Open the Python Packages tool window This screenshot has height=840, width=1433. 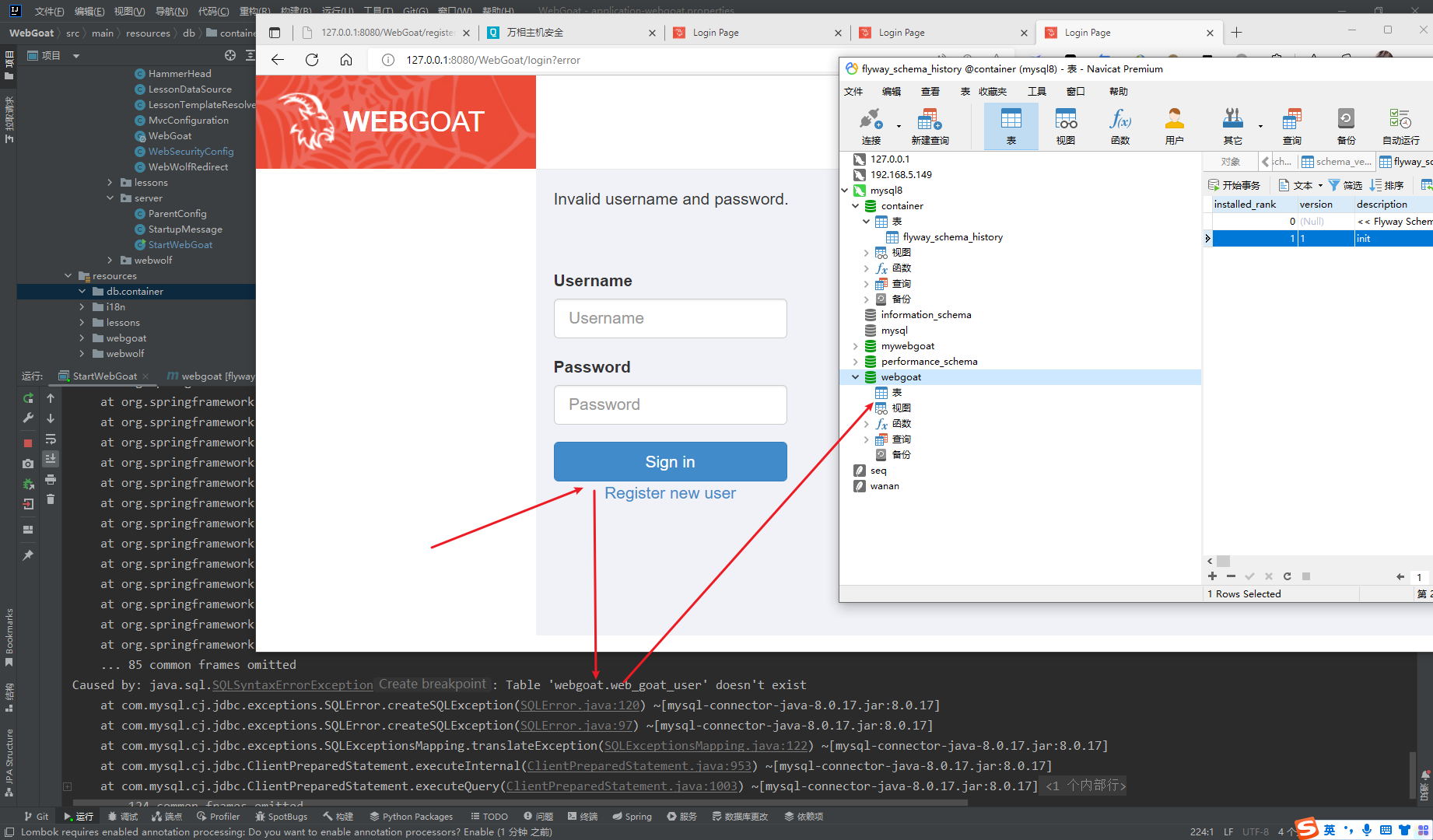click(411, 817)
